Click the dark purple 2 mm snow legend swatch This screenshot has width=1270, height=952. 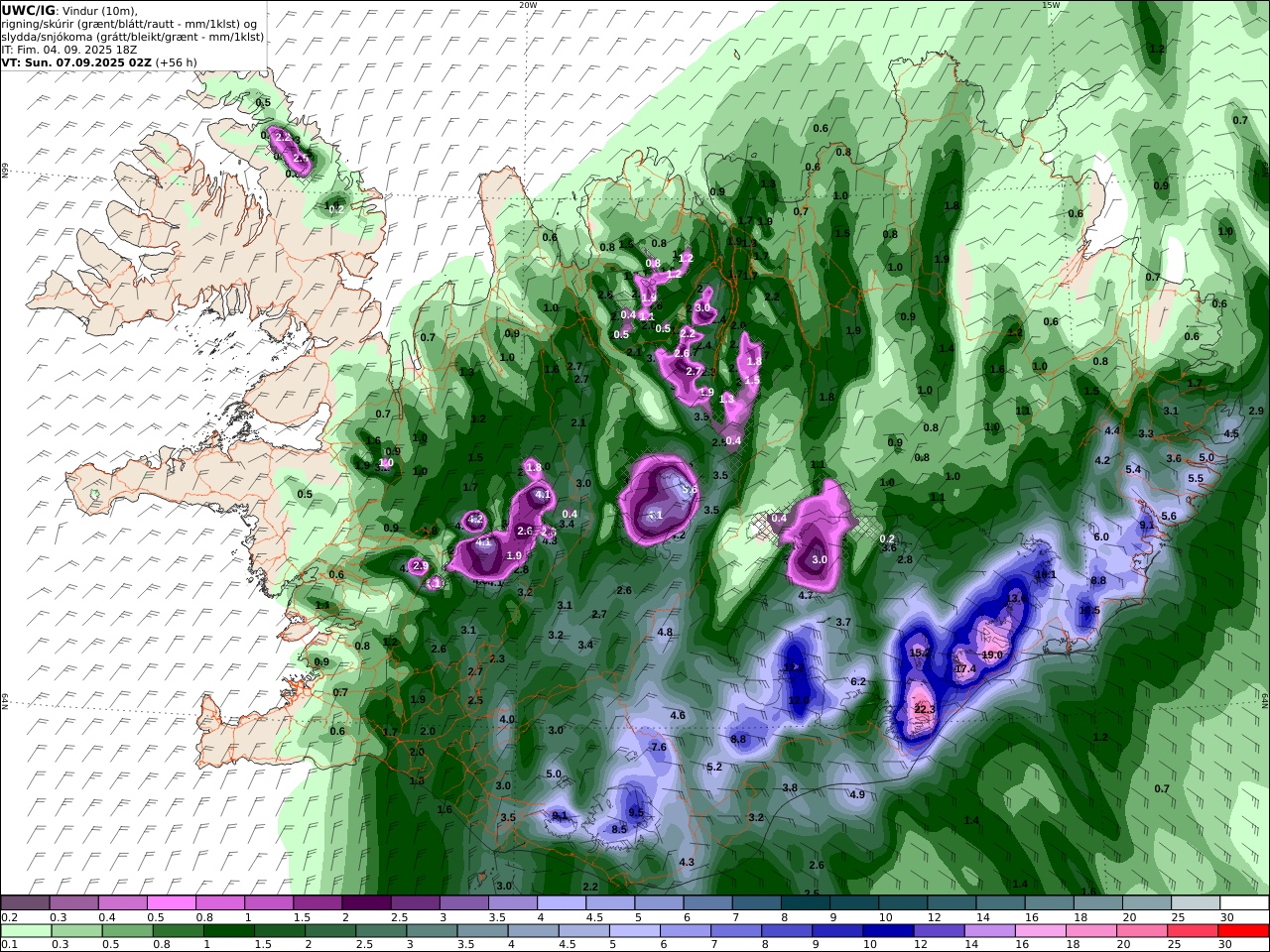[x=366, y=903]
